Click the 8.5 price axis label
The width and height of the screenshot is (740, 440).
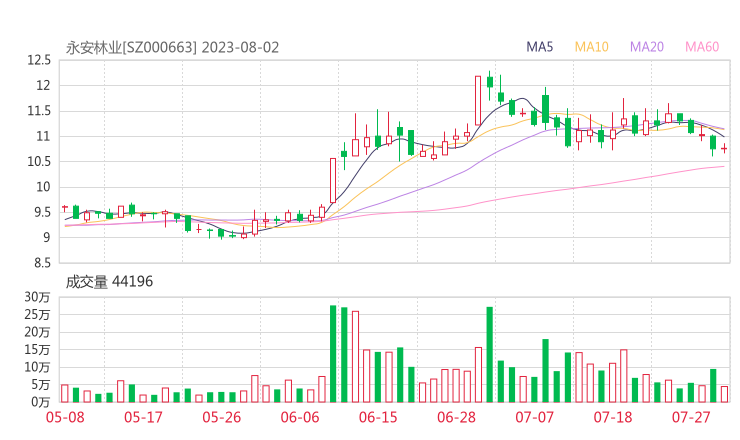click(x=41, y=263)
